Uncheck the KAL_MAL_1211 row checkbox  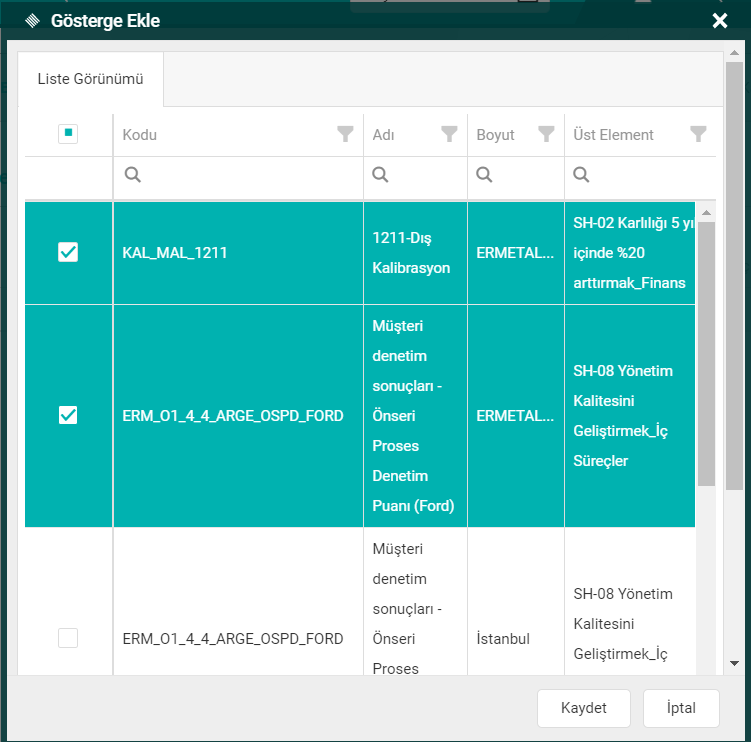[68, 253]
